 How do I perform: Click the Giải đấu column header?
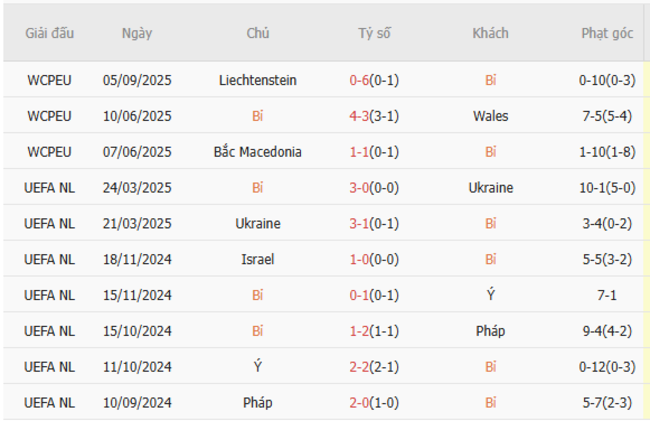50,33
